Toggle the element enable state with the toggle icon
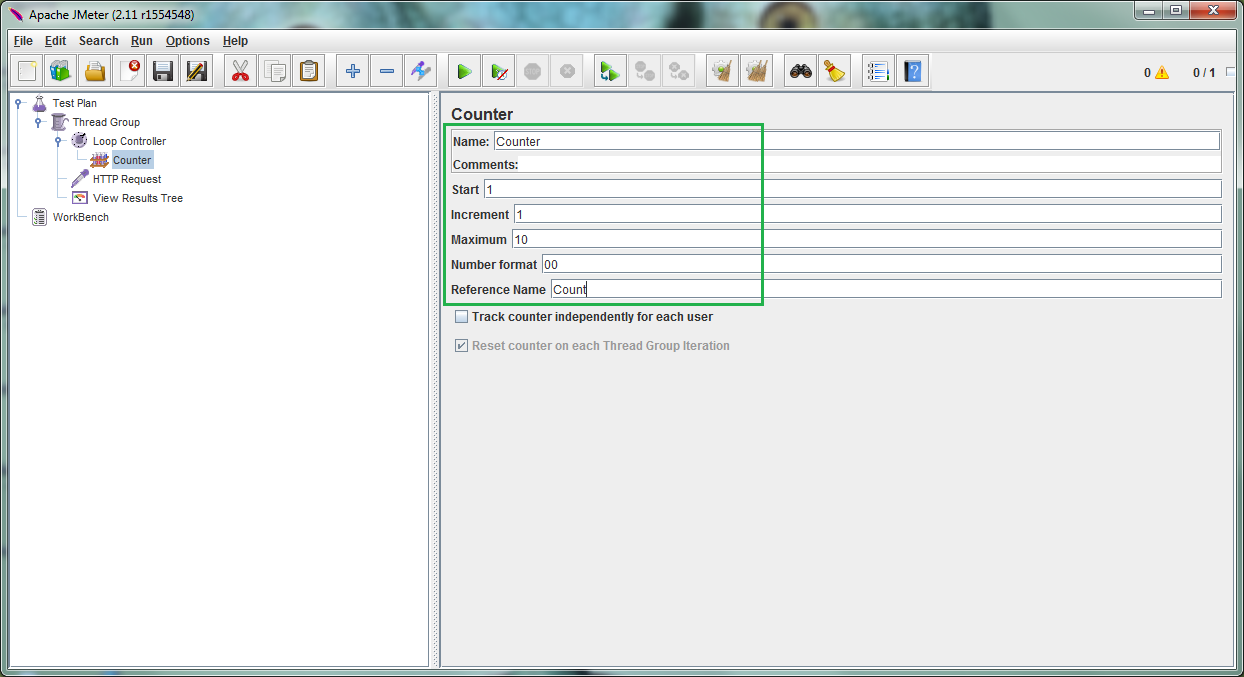Image resolution: width=1244 pixels, height=677 pixels. pyautogui.click(x=420, y=70)
